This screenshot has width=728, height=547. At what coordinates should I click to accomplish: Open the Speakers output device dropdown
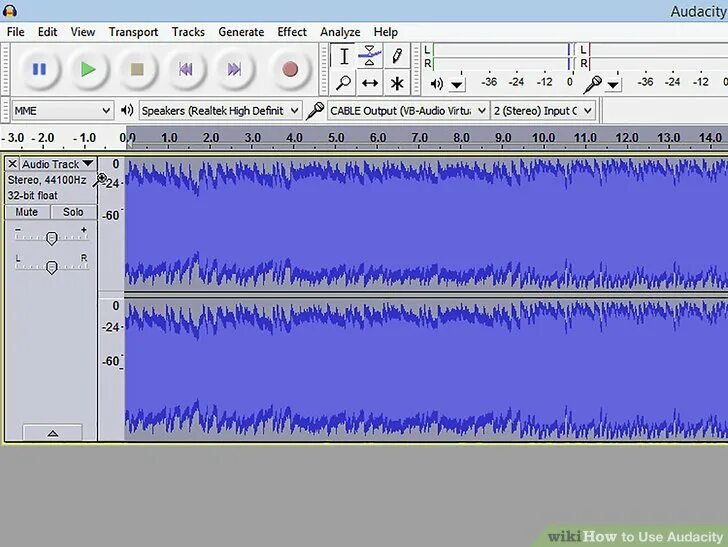[x=220, y=111]
